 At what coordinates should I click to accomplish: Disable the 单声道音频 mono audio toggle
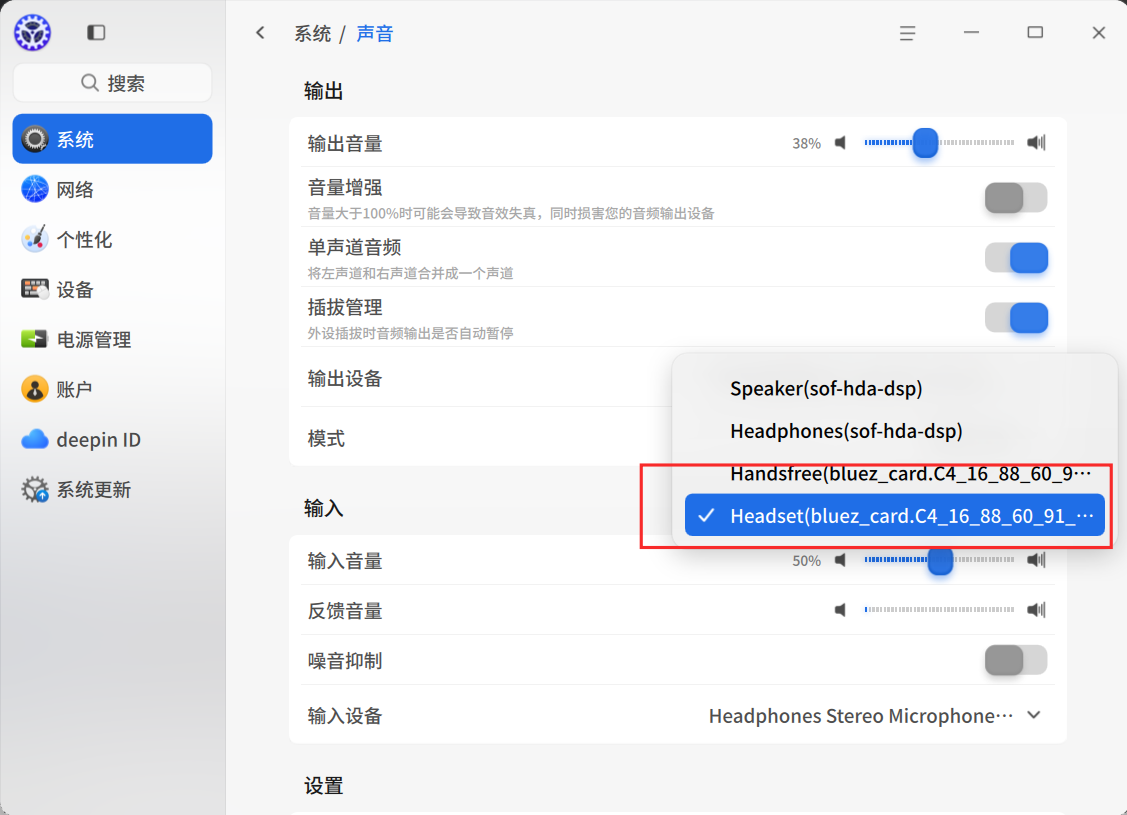tap(1016, 258)
